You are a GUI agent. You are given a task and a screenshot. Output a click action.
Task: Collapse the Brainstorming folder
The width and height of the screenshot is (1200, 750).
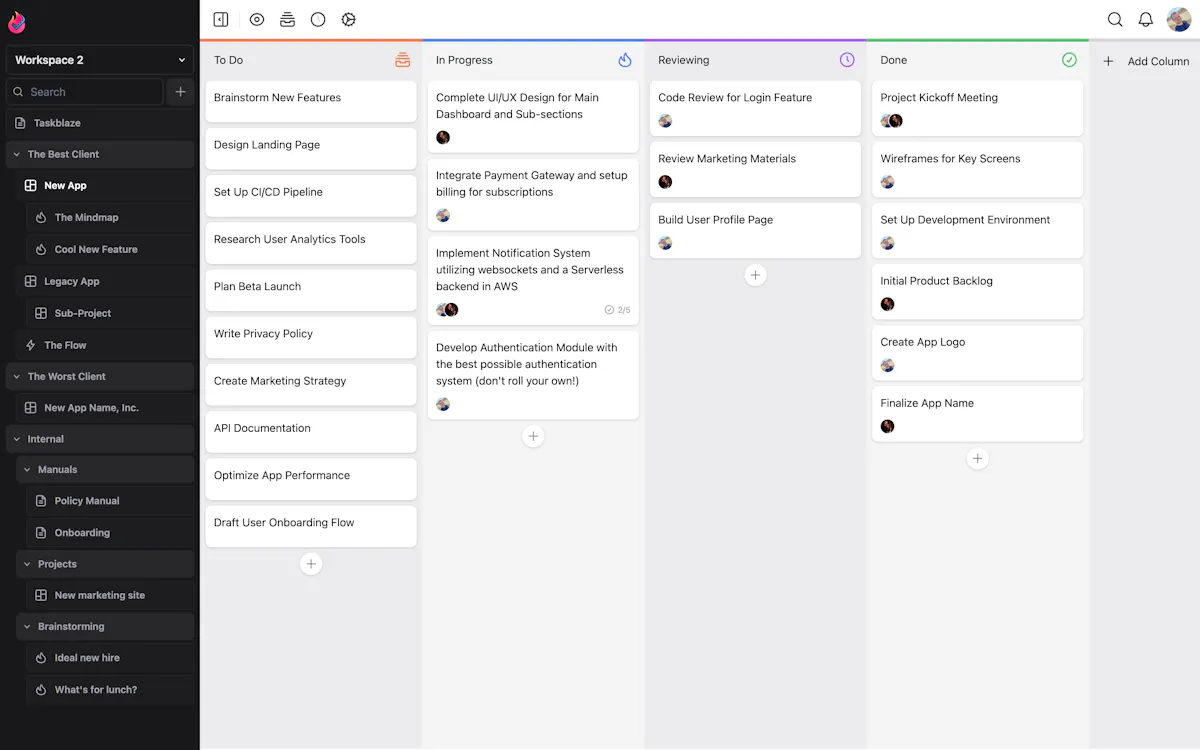(27, 626)
